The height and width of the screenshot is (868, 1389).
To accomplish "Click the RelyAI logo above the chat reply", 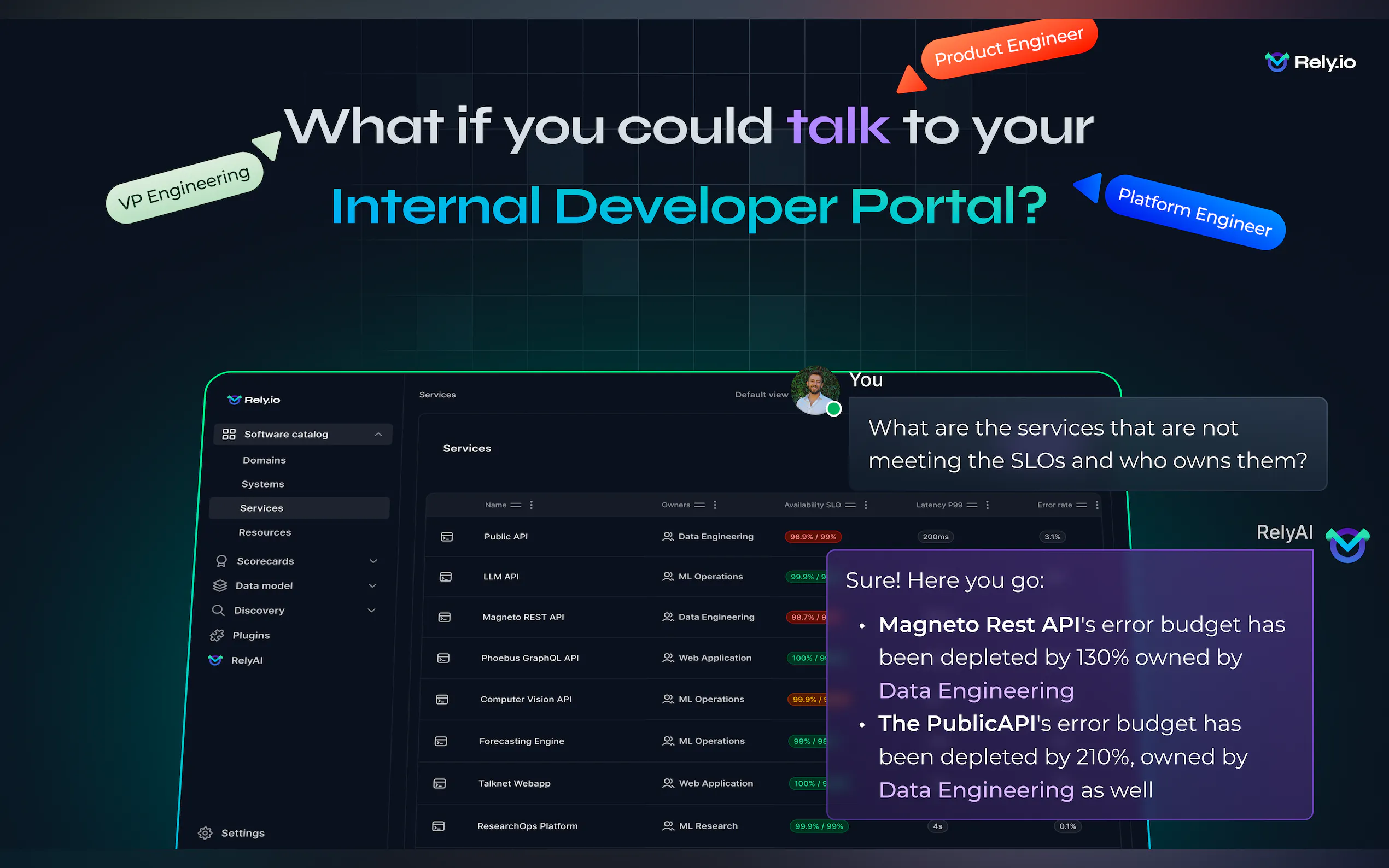I will pos(1347,545).
